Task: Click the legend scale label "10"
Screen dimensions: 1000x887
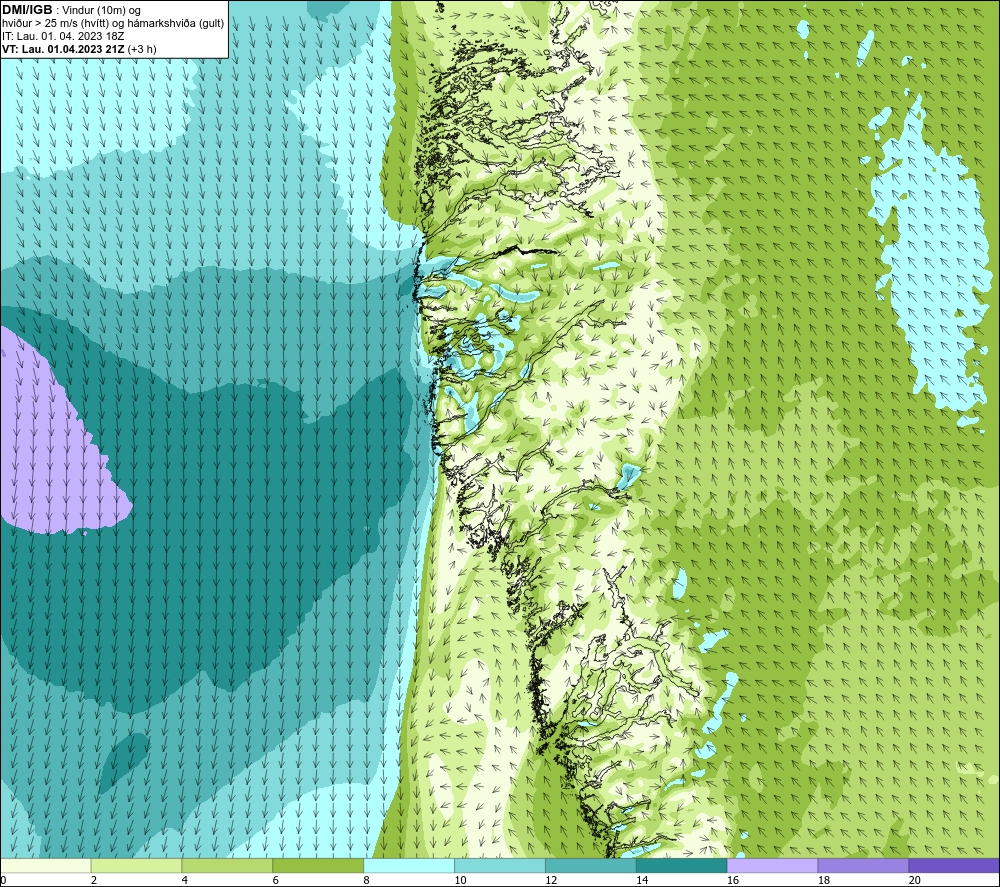Action: (x=460, y=880)
